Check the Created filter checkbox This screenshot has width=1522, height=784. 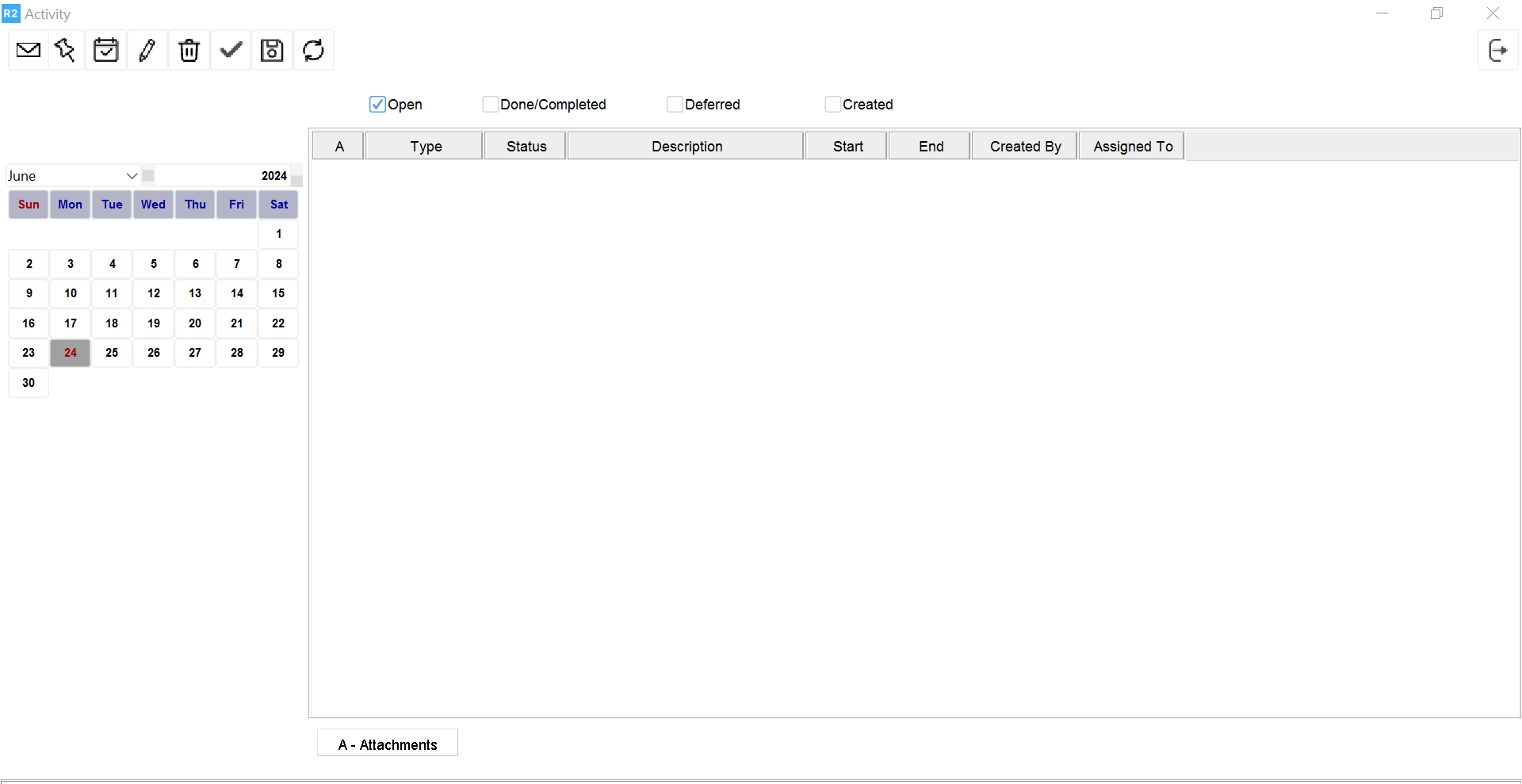coord(832,105)
